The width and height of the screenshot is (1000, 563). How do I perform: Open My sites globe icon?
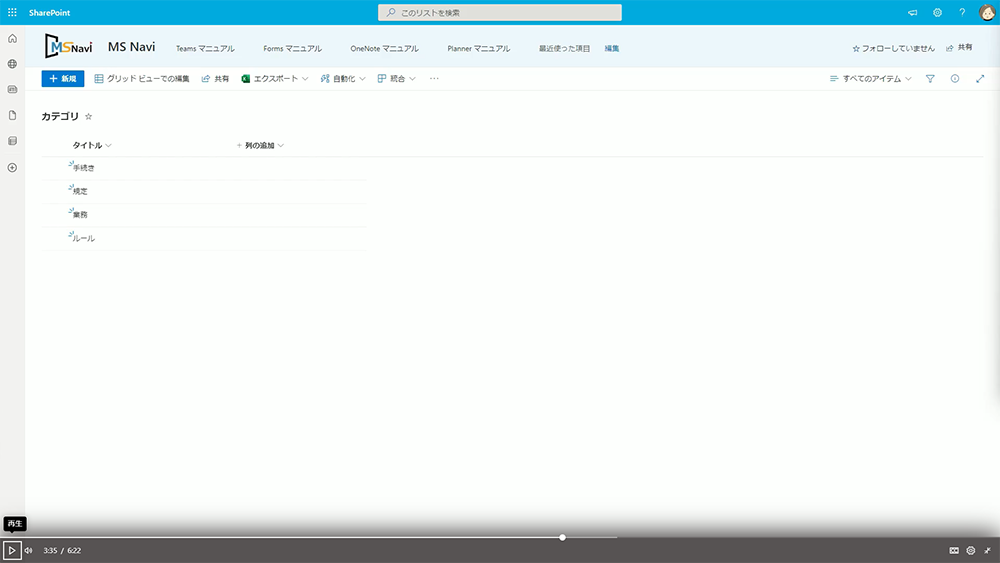coord(12,64)
